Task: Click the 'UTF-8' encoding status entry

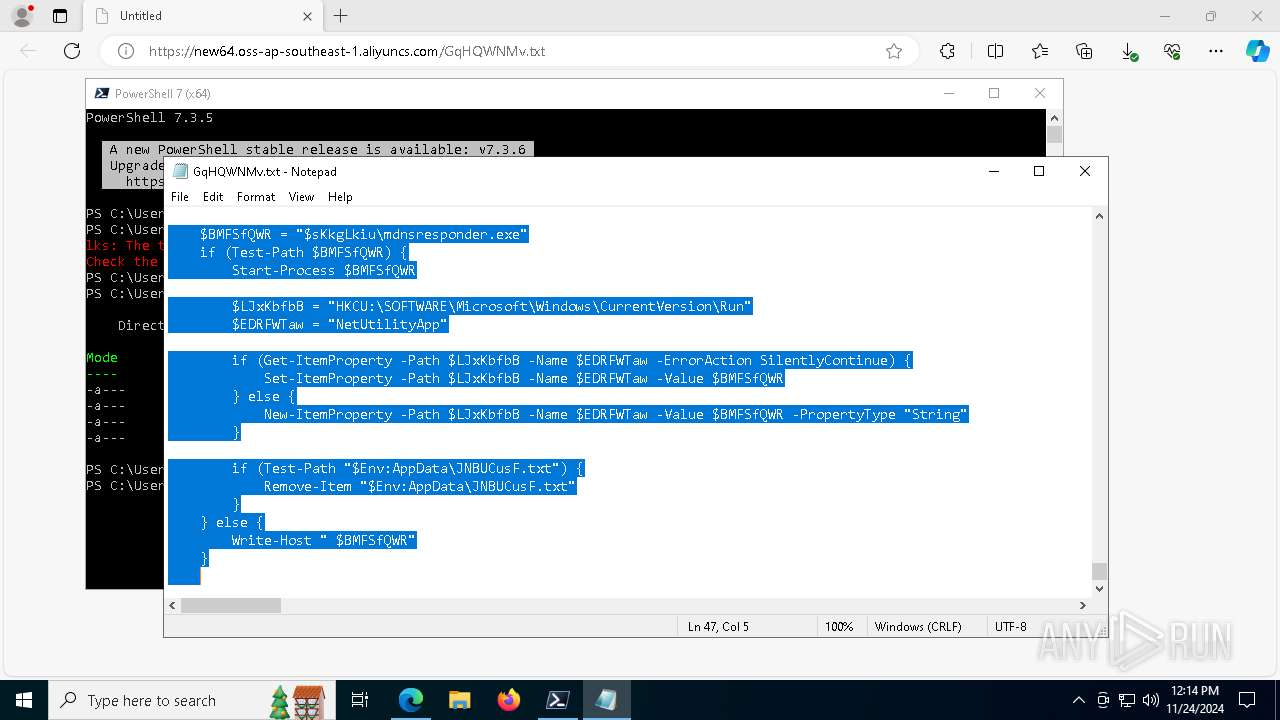Action: [1011, 626]
